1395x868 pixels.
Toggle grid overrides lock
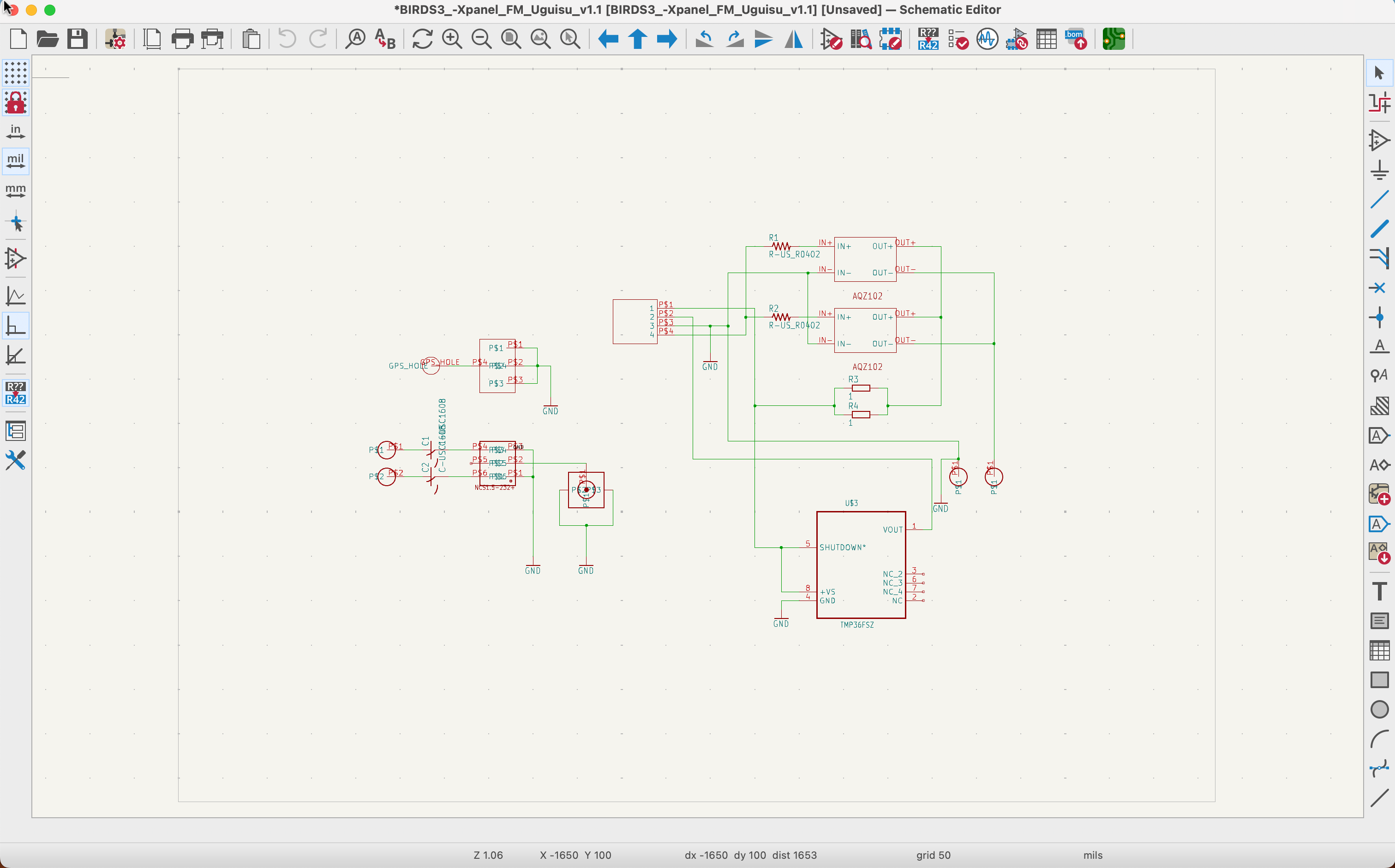point(16,103)
